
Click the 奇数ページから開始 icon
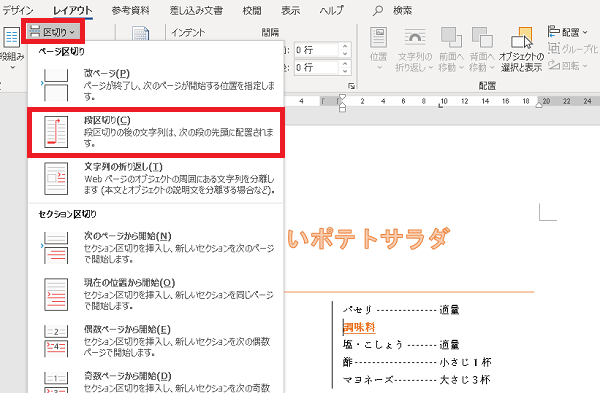[56, 383]
